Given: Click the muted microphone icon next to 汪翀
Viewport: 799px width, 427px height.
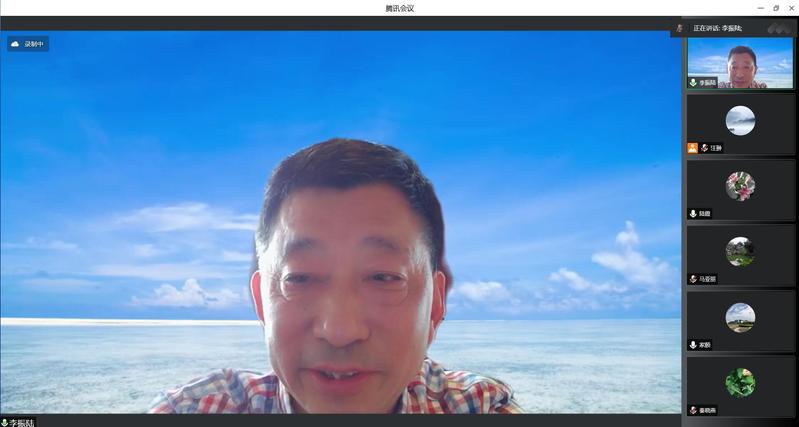Looking at the screenshot, I should coord(704,148).
